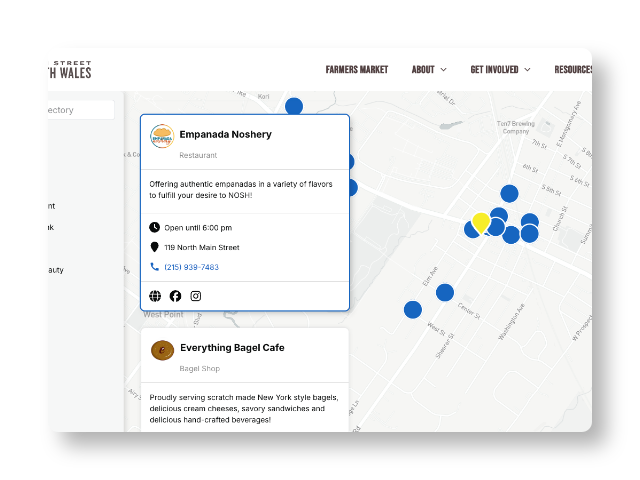640x480 pixels.
Task: Click the Everything Bagel Cafe logo thumbnail
Action: (x=162, y=350)
